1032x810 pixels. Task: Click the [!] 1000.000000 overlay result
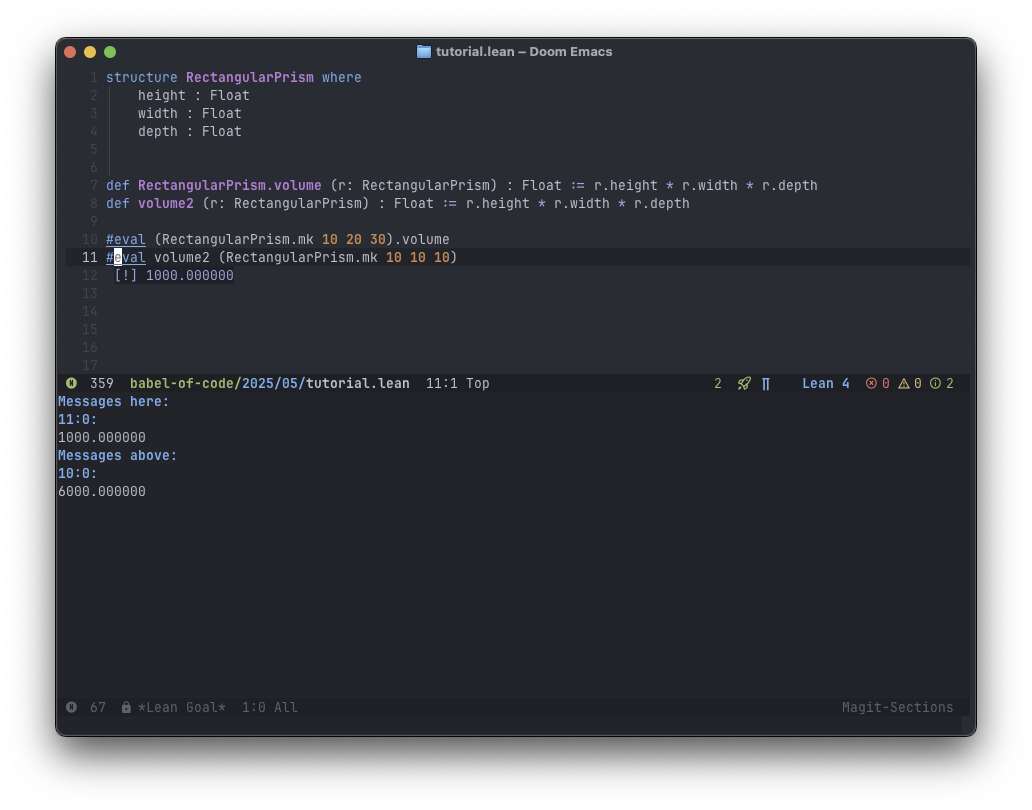click(174, 276)
